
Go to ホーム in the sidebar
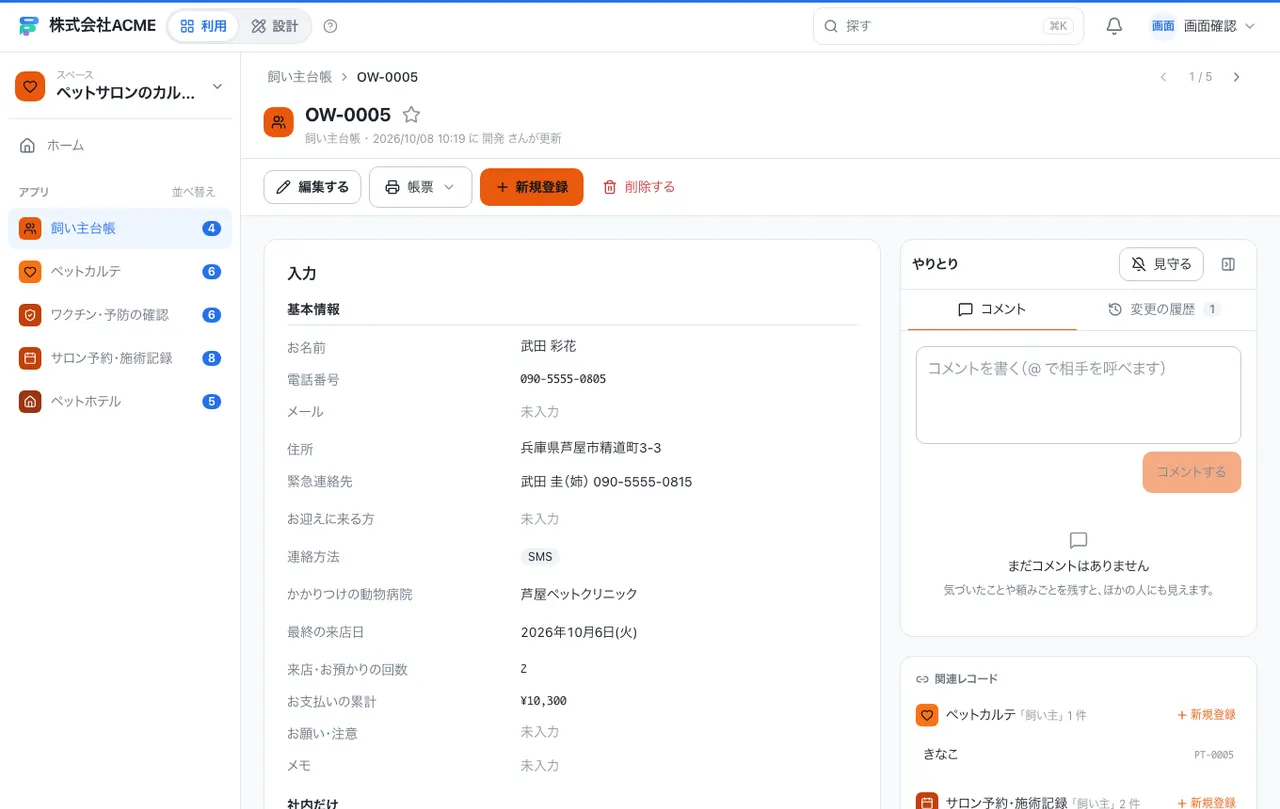click(x=120, y=145)
